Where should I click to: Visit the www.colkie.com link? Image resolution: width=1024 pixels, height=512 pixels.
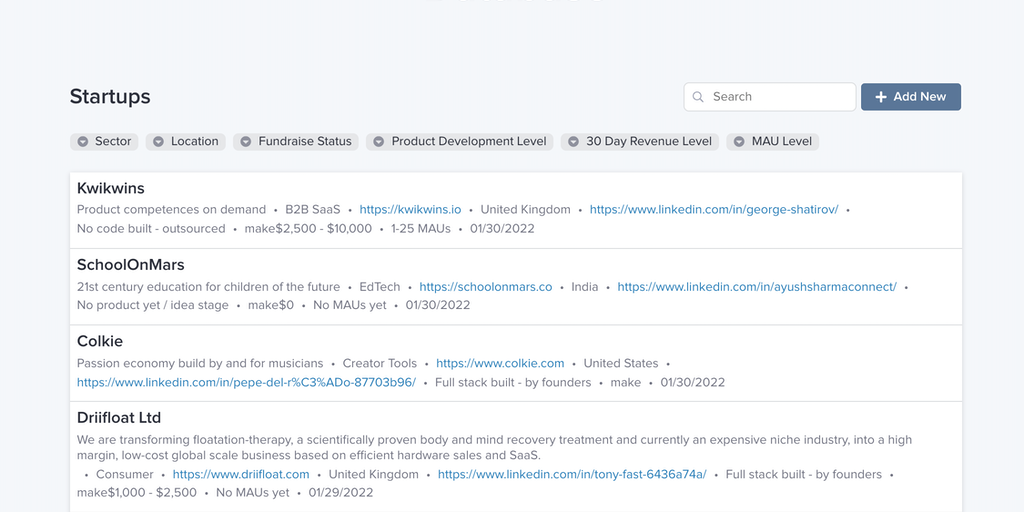coord(500,363)
